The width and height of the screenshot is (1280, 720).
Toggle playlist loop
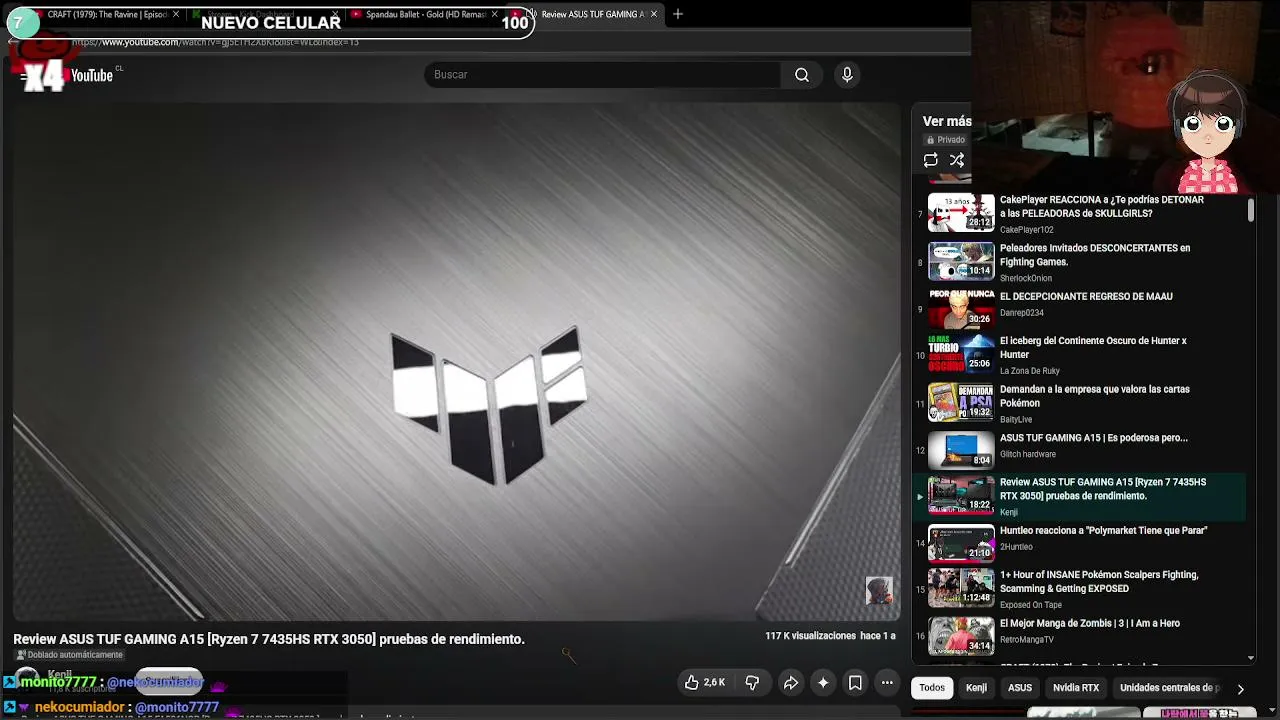(x=931, y=160)
